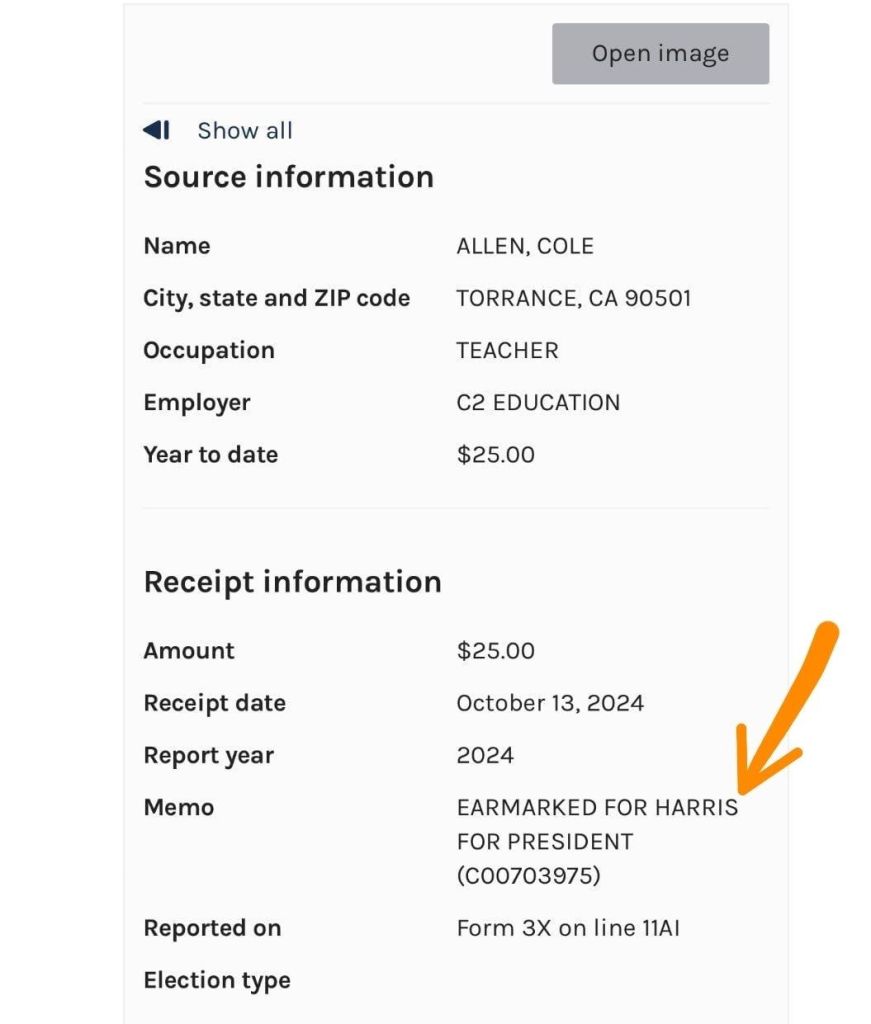Click the Employer field label
The width and height of the screenshot is (871, 1024).
coord(197,403)
